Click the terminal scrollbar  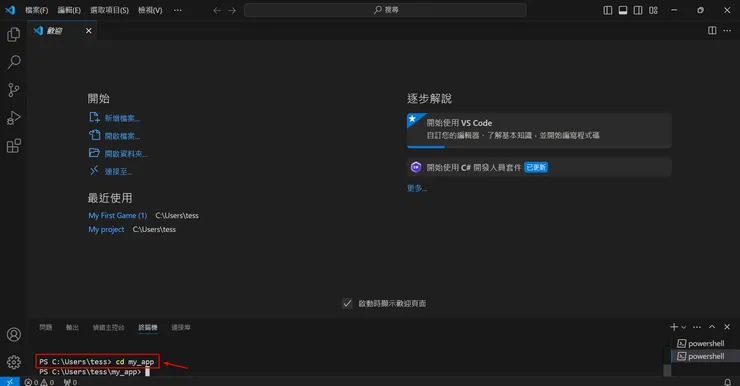coord(667,370)
